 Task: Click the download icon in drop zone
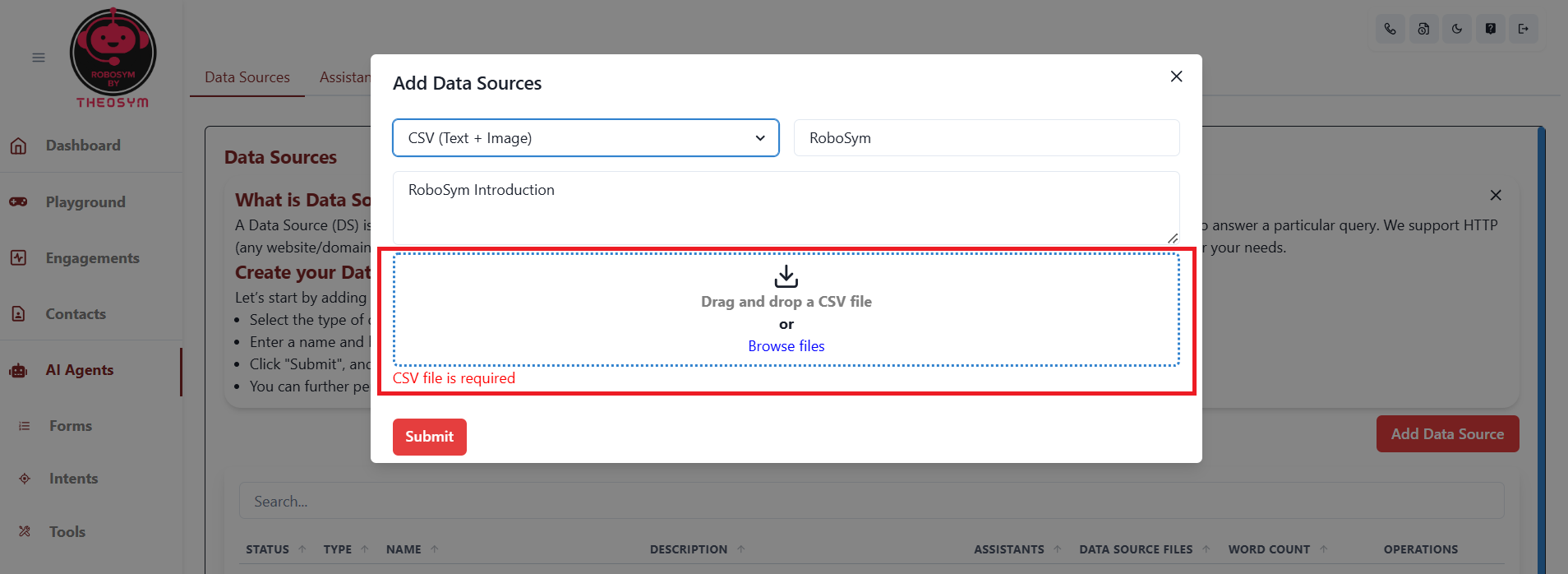[786, 276]
